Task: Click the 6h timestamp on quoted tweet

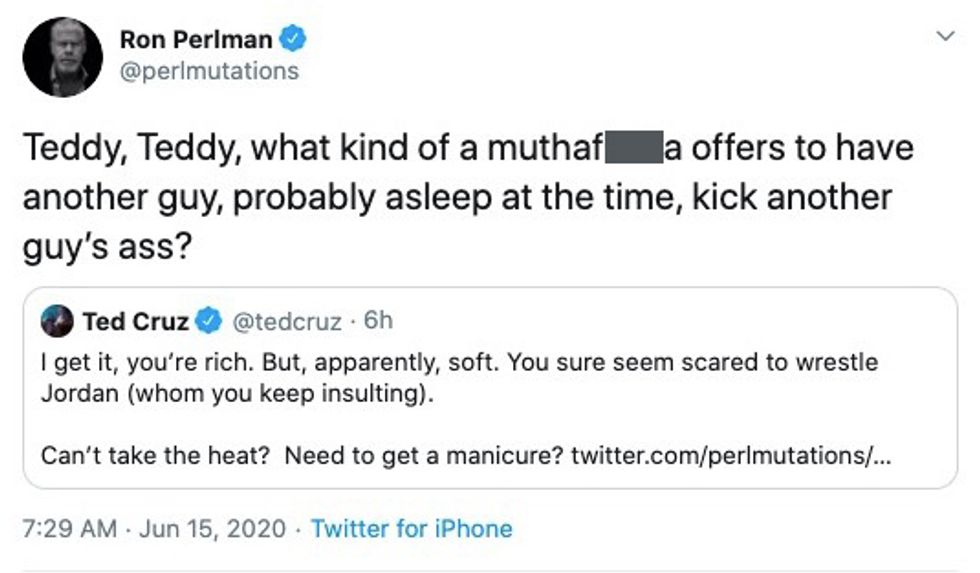Action: coord(378,321)
